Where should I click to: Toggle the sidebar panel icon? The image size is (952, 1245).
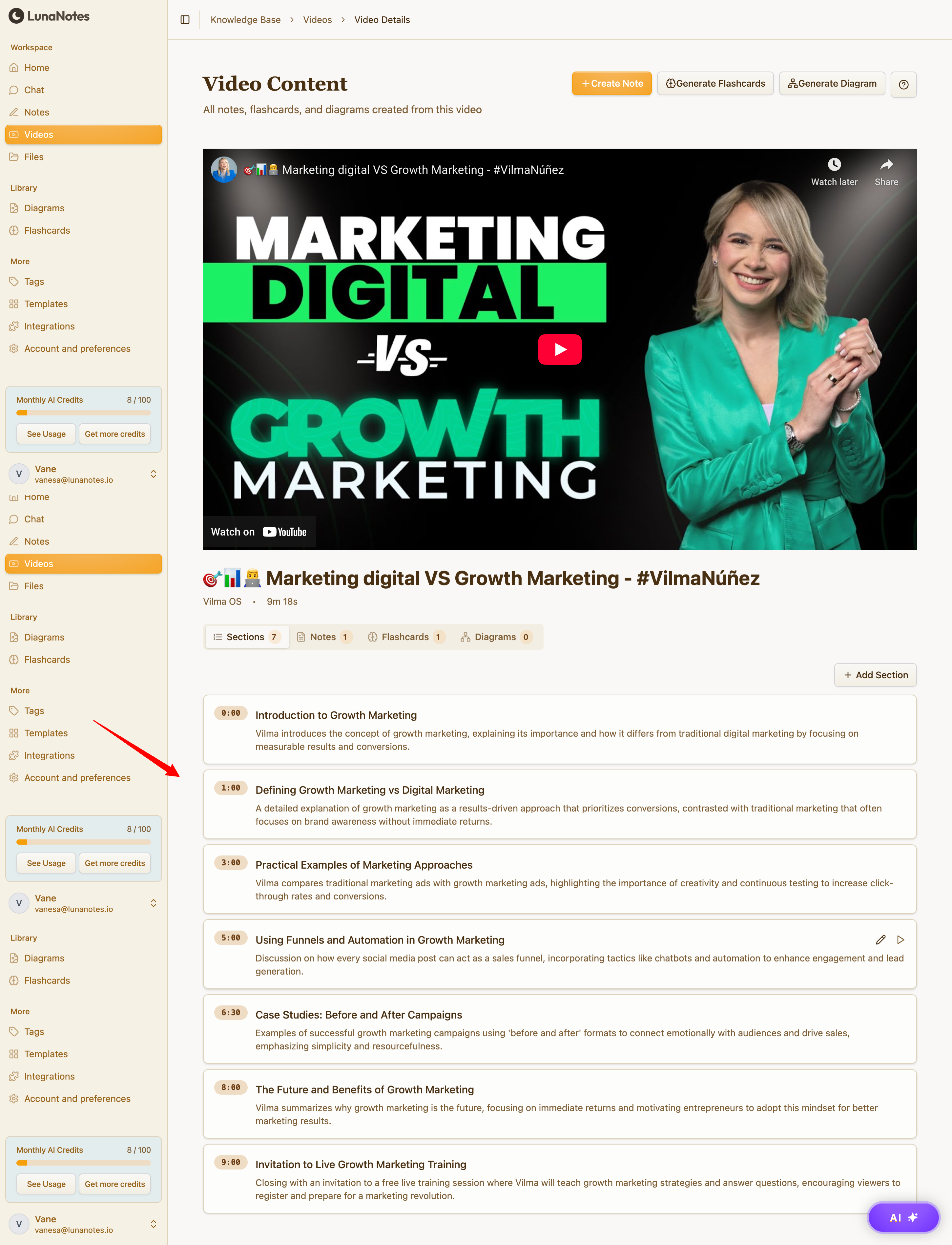(x=185, y=20)
